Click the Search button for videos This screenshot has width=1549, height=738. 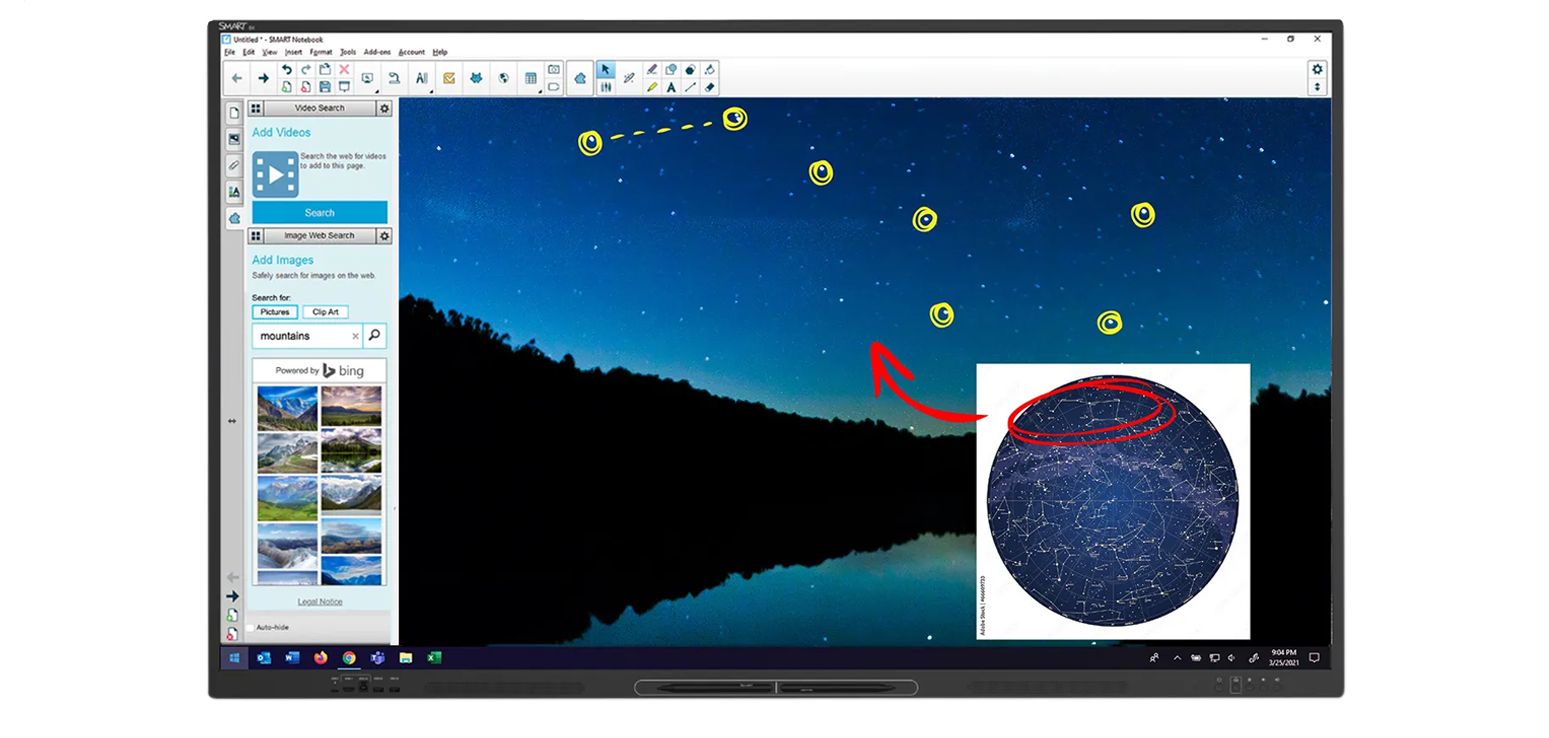click(319, 212)
